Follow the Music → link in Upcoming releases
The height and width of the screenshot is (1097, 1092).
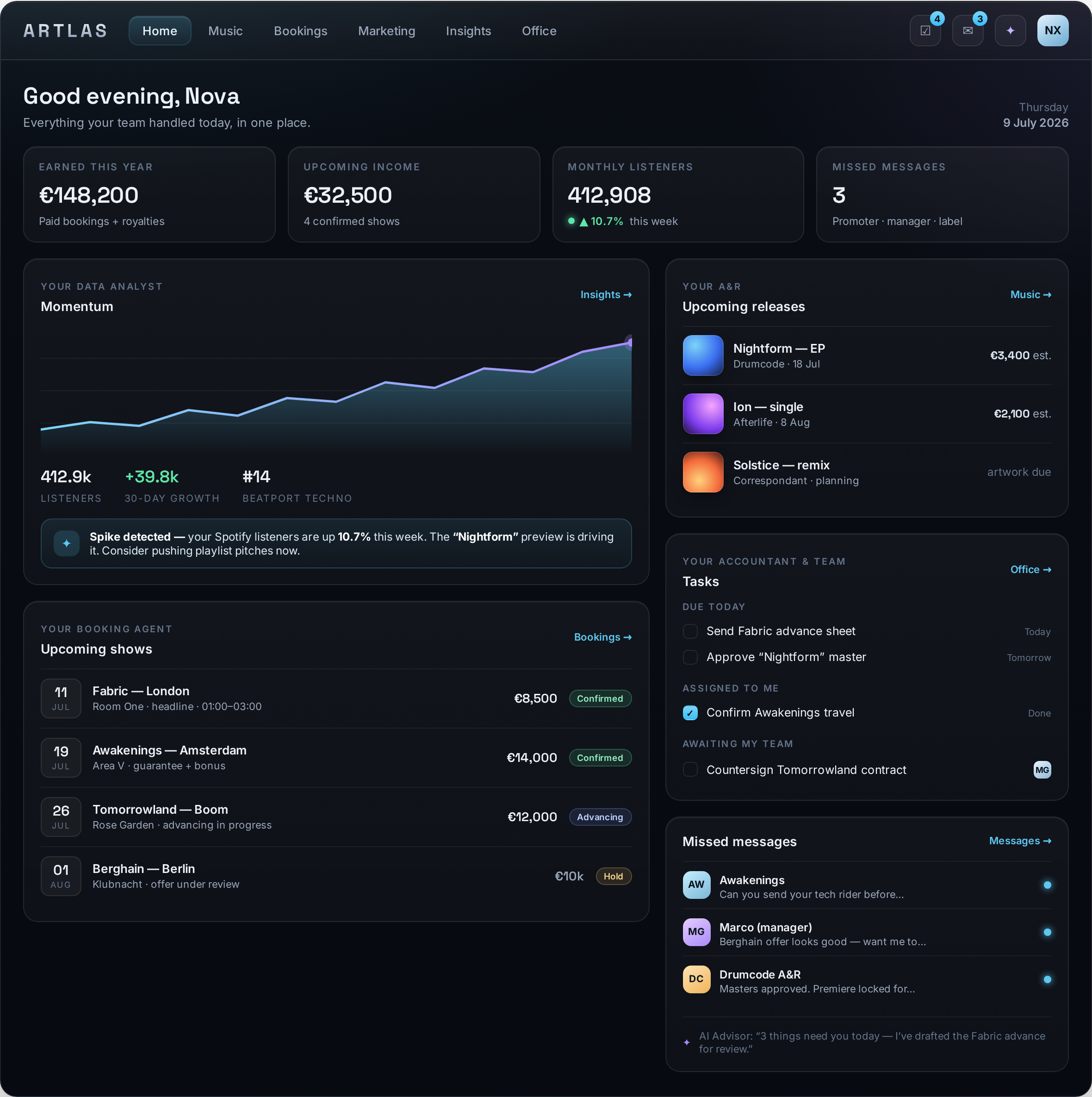coord(1030,295)
